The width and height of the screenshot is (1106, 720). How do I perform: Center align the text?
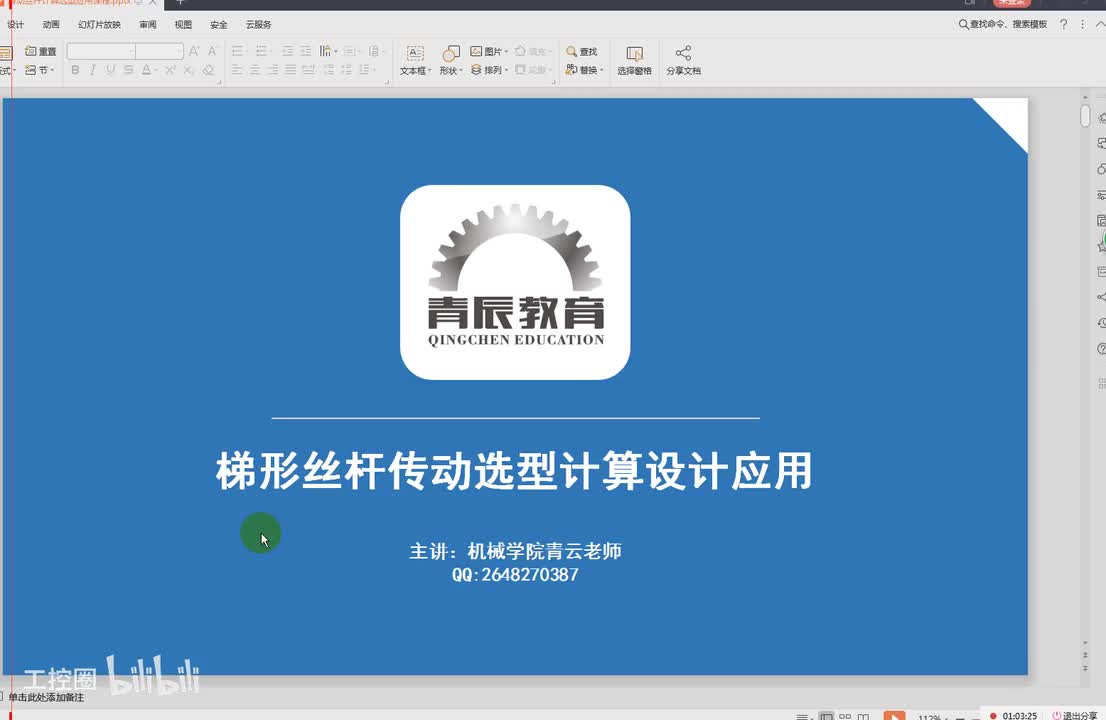point(255,70)
